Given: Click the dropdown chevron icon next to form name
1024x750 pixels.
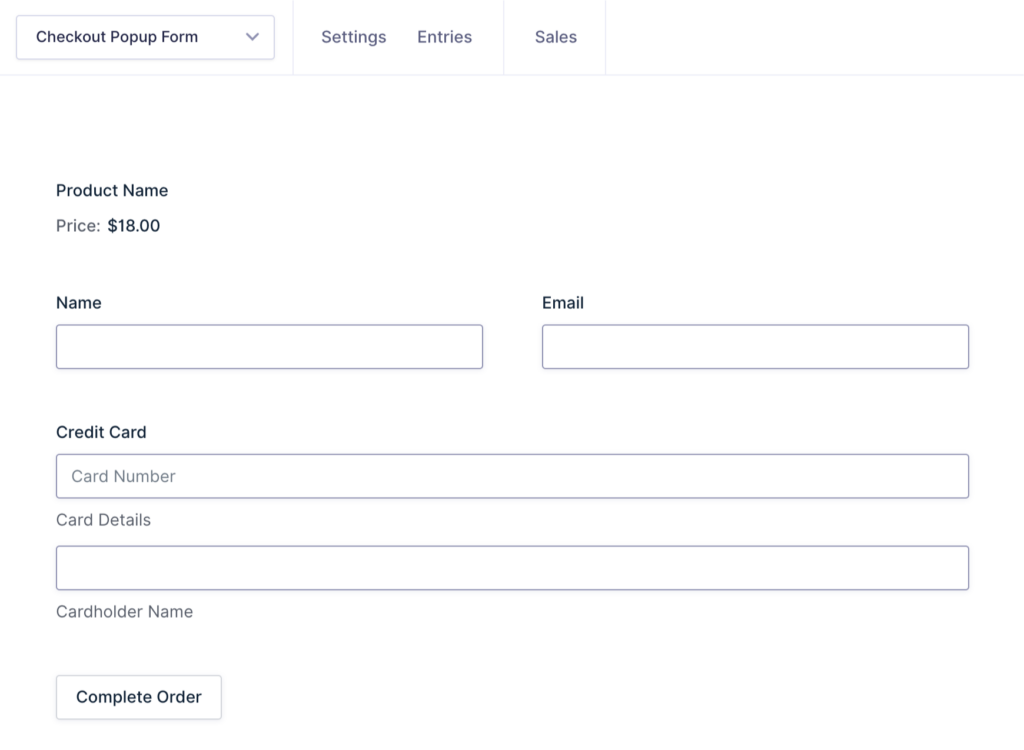Looking at the screenshot, I should pyautogui.click(x=253, y=37).
